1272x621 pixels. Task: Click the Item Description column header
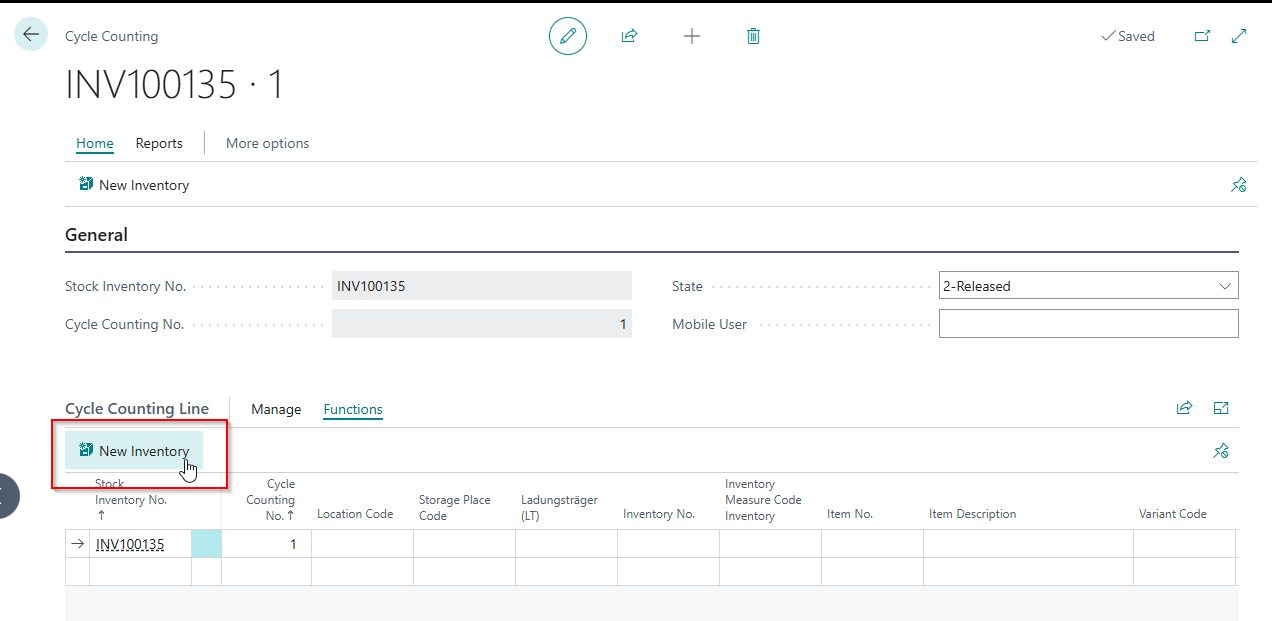[972, 514]
